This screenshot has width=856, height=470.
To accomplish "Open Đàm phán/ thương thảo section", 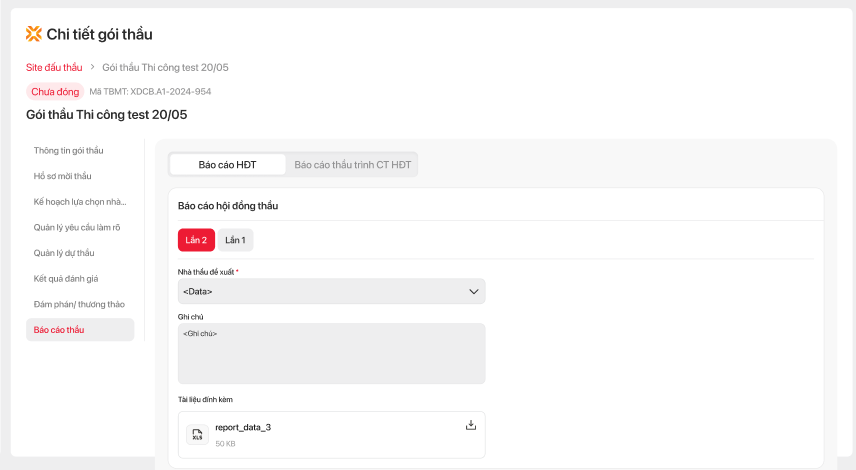I will 79,304.
